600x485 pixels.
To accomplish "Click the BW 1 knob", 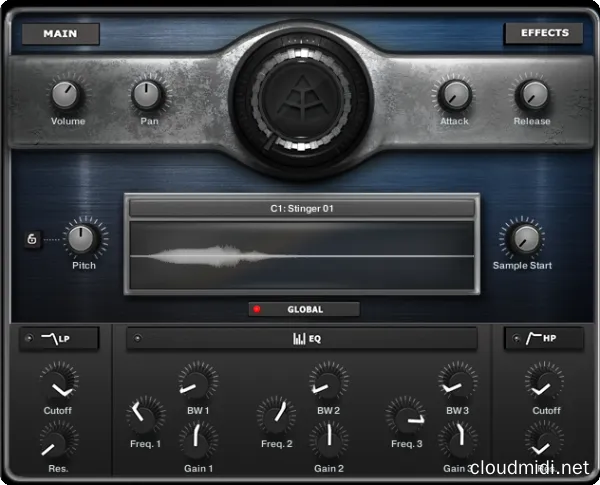I will click(x=198, y=382).
